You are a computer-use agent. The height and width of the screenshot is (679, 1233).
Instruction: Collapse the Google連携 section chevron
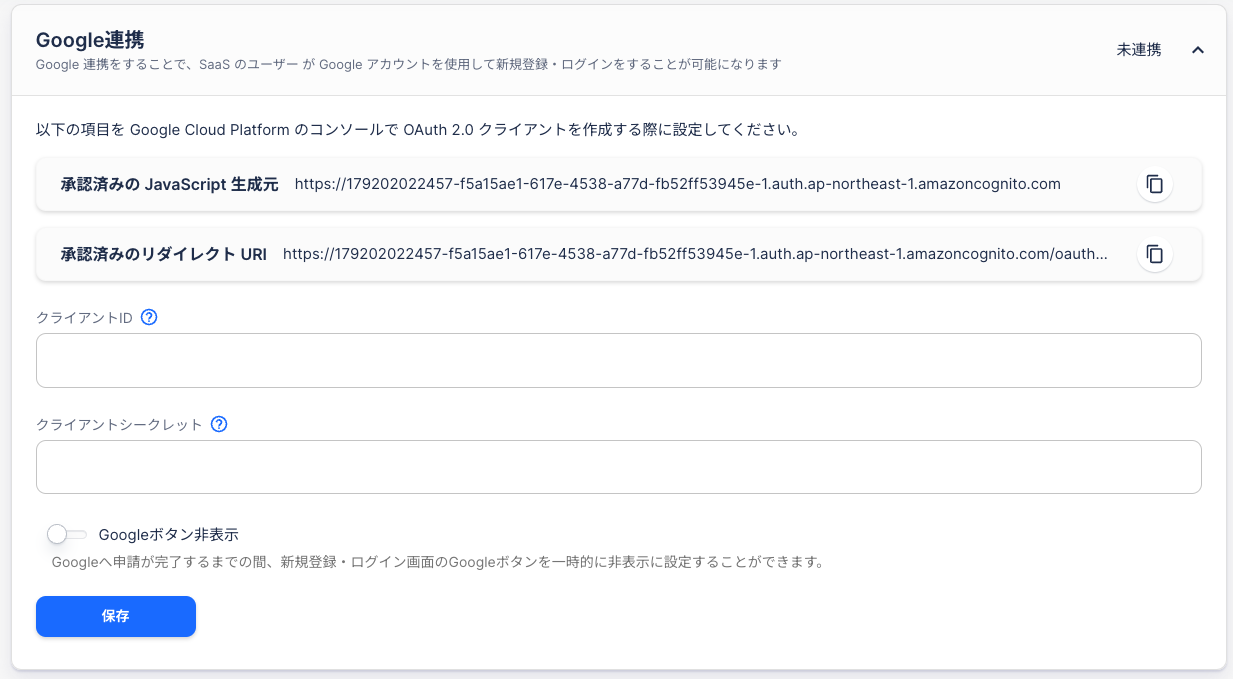point(1198,50)
